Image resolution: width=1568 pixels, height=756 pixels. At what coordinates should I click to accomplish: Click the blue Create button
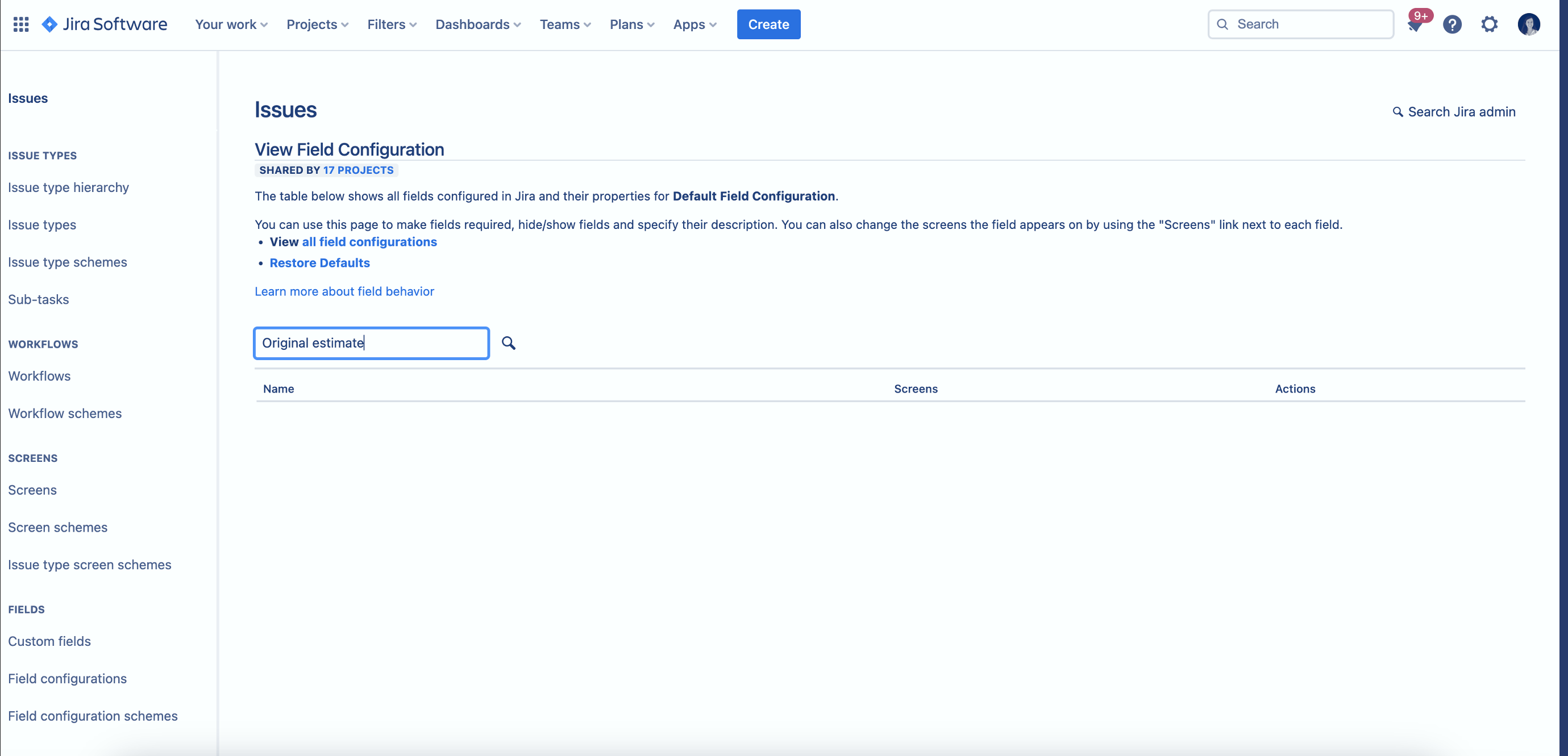tap(768, 24)
